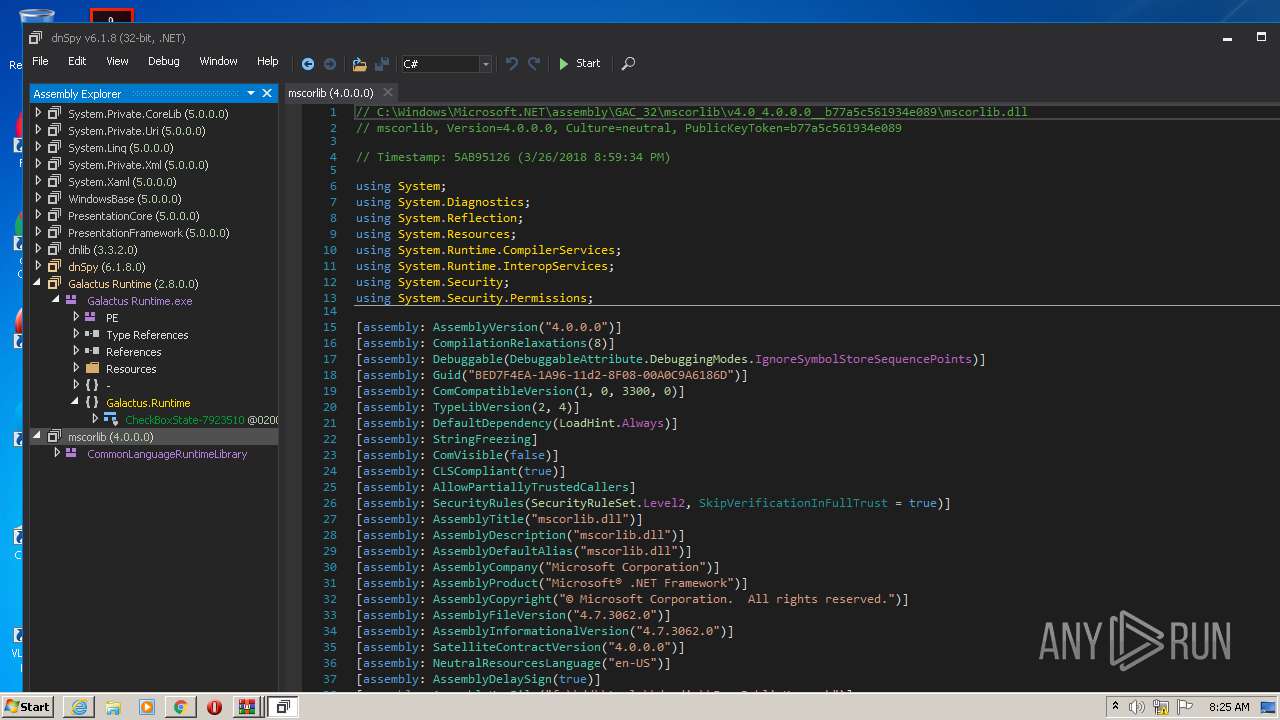Expand the WindowsBase assembly node
This screenshot has height=720, width=1280.
click(x=39, y=198)
